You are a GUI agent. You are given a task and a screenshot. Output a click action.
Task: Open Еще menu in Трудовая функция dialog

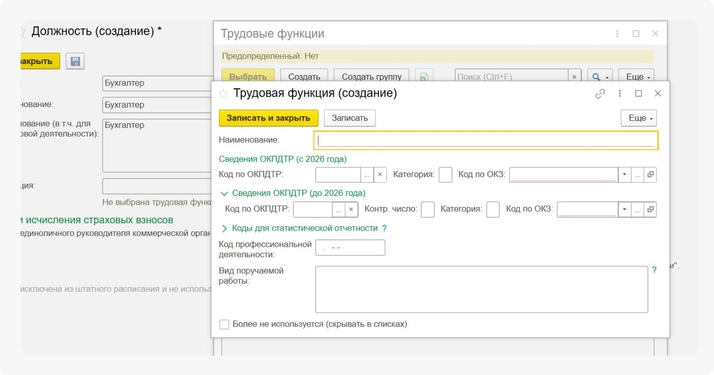point(639,118)
